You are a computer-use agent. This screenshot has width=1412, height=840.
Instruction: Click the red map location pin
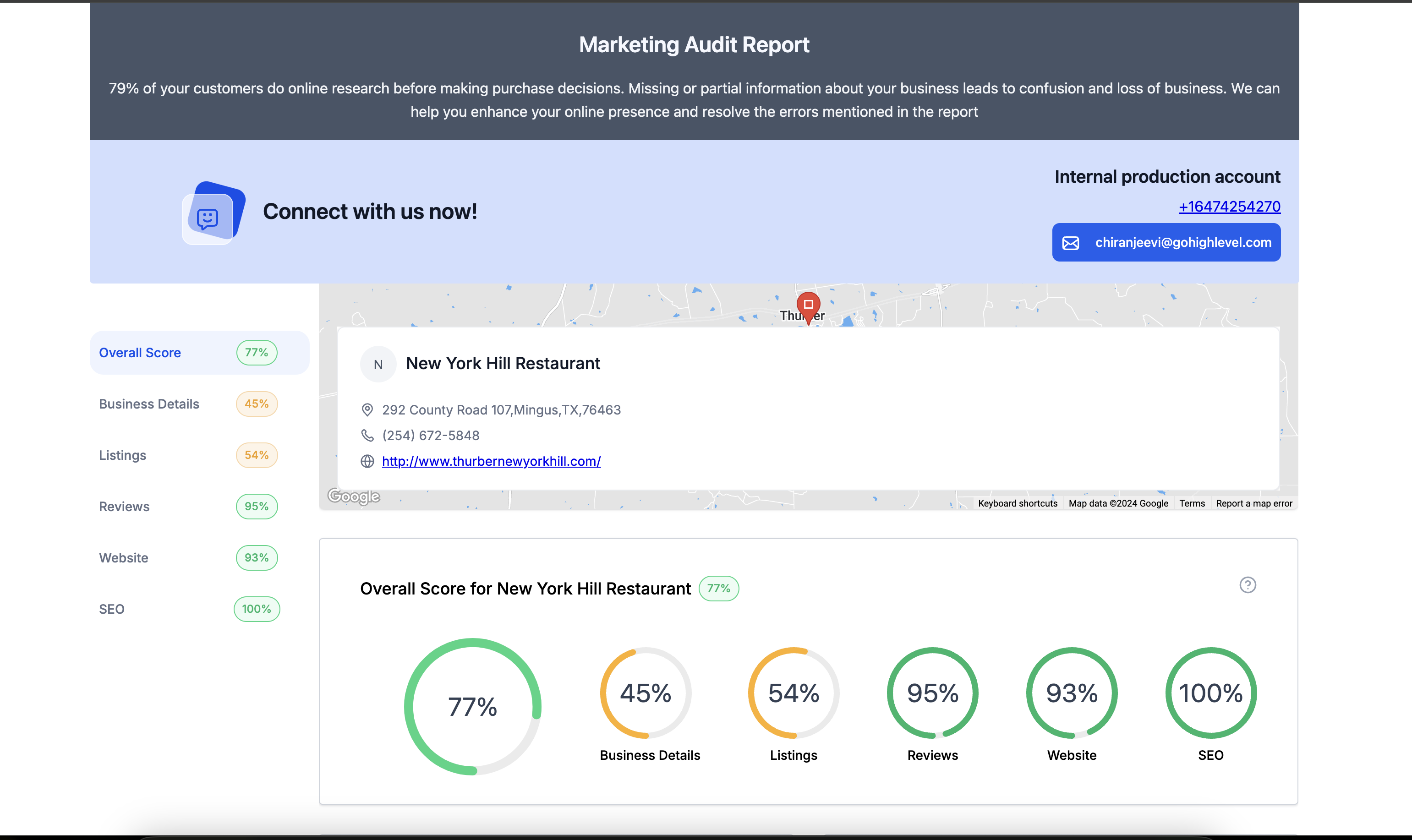(x=808, y=305)
